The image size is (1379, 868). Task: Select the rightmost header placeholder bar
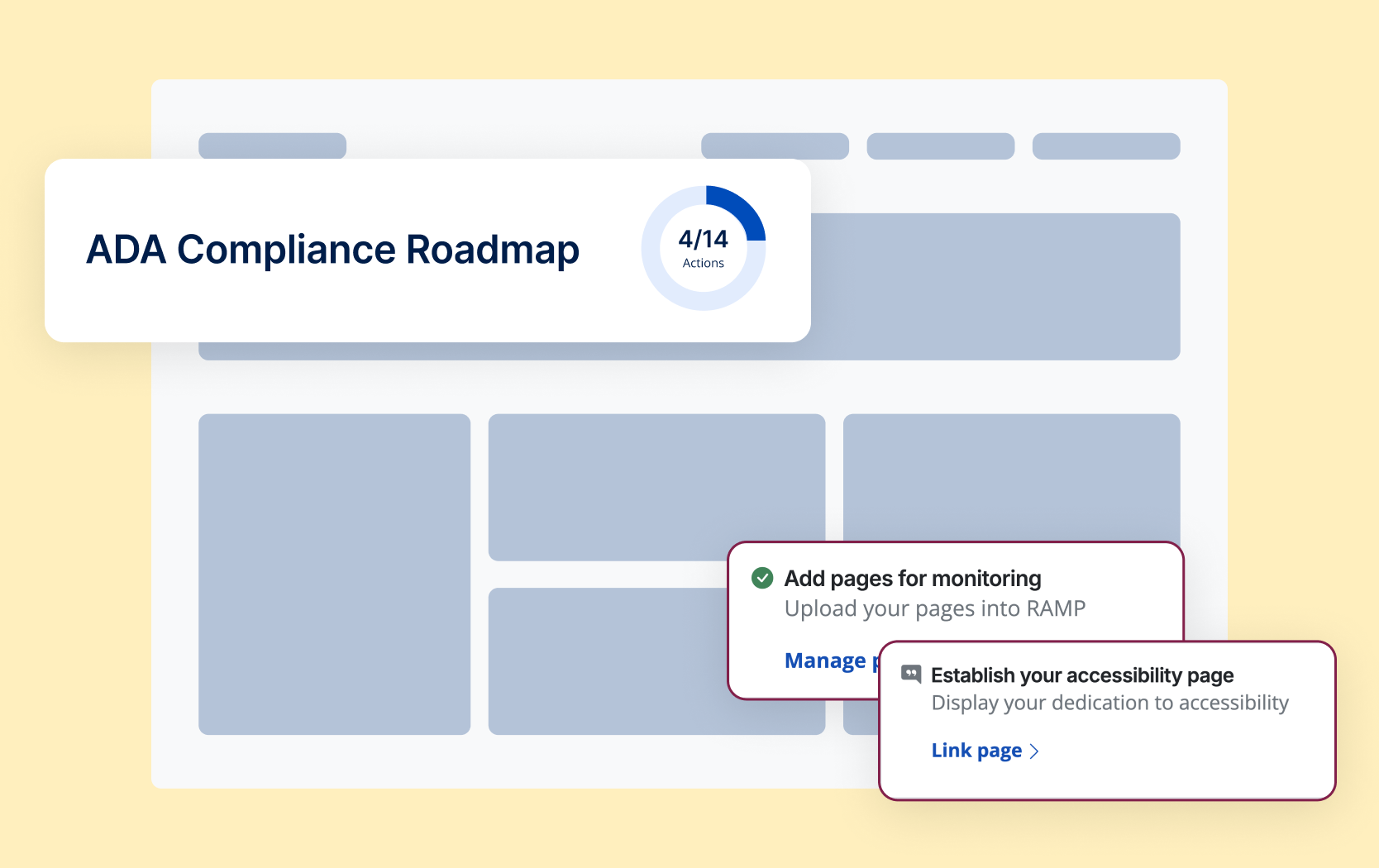[x=1105, y=145]
